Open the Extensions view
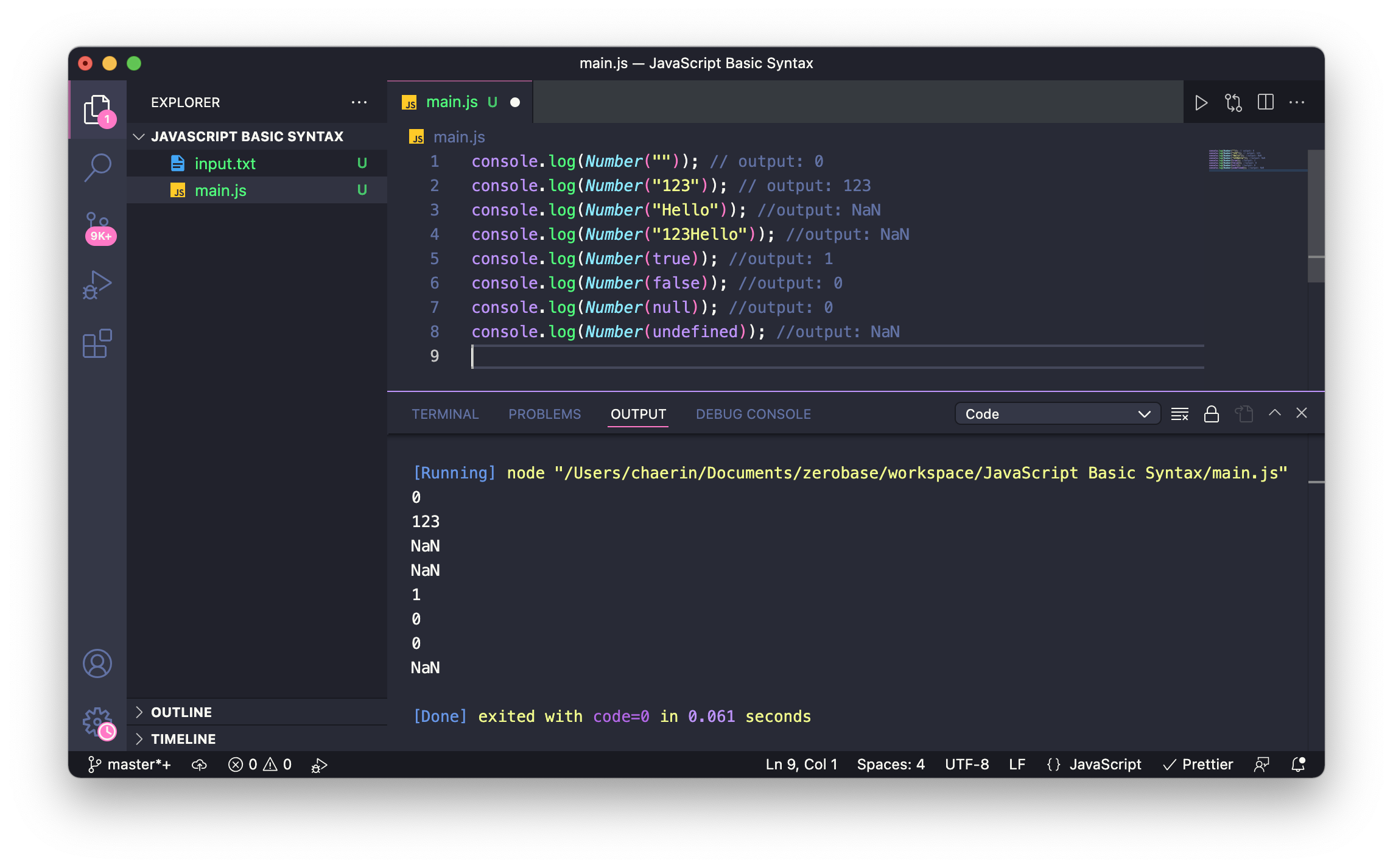1393x868 pixels. tap(97, 344)
